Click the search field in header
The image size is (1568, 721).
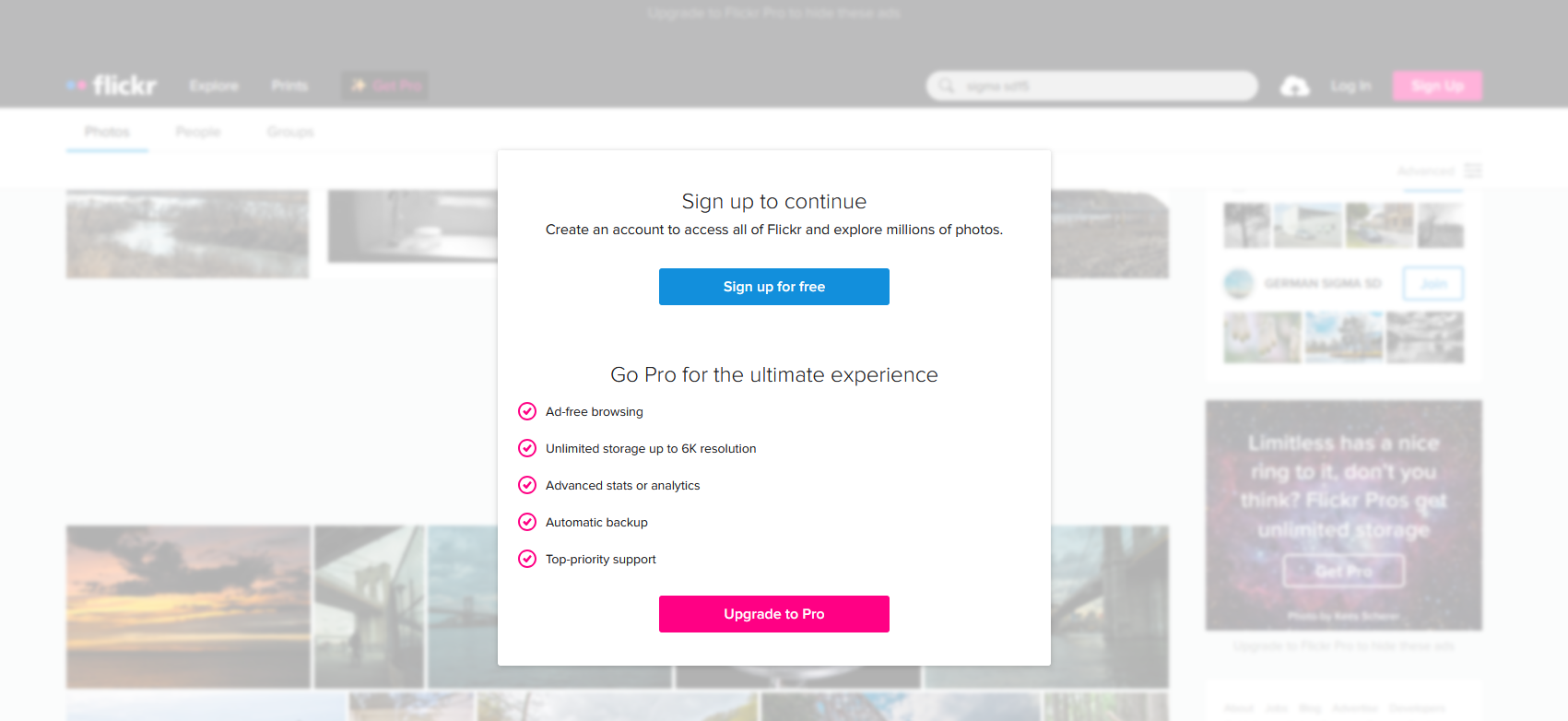[1092, 86]
